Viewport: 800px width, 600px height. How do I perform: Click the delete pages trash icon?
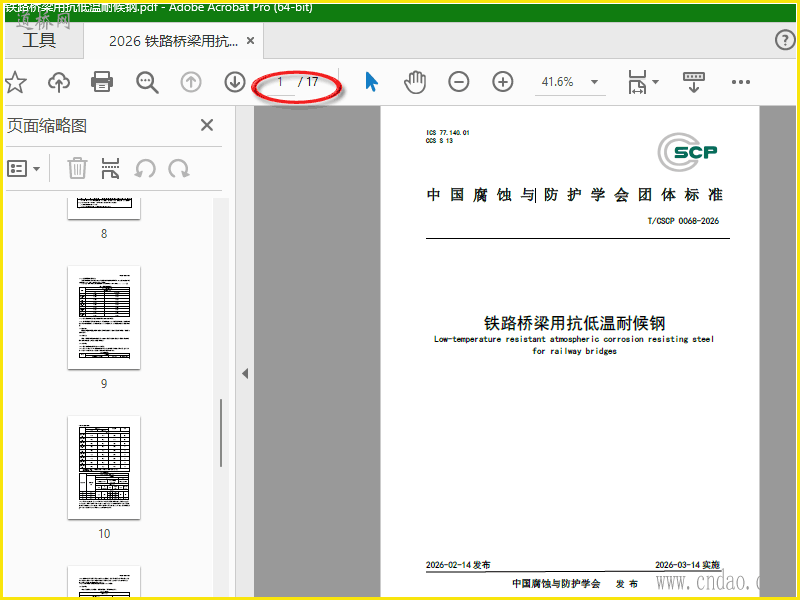pos(77,168)
